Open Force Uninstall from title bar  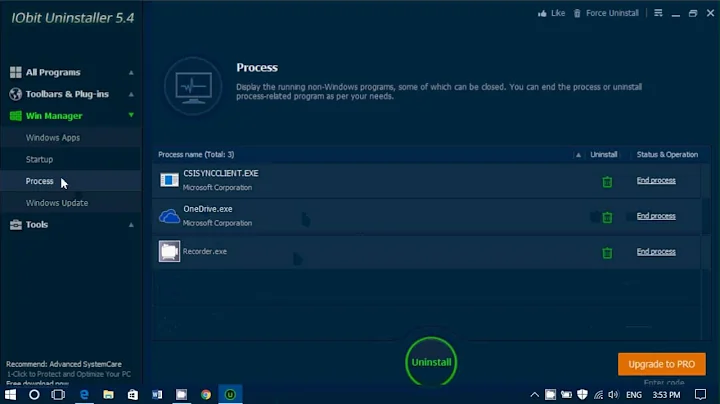coord(606,13)
